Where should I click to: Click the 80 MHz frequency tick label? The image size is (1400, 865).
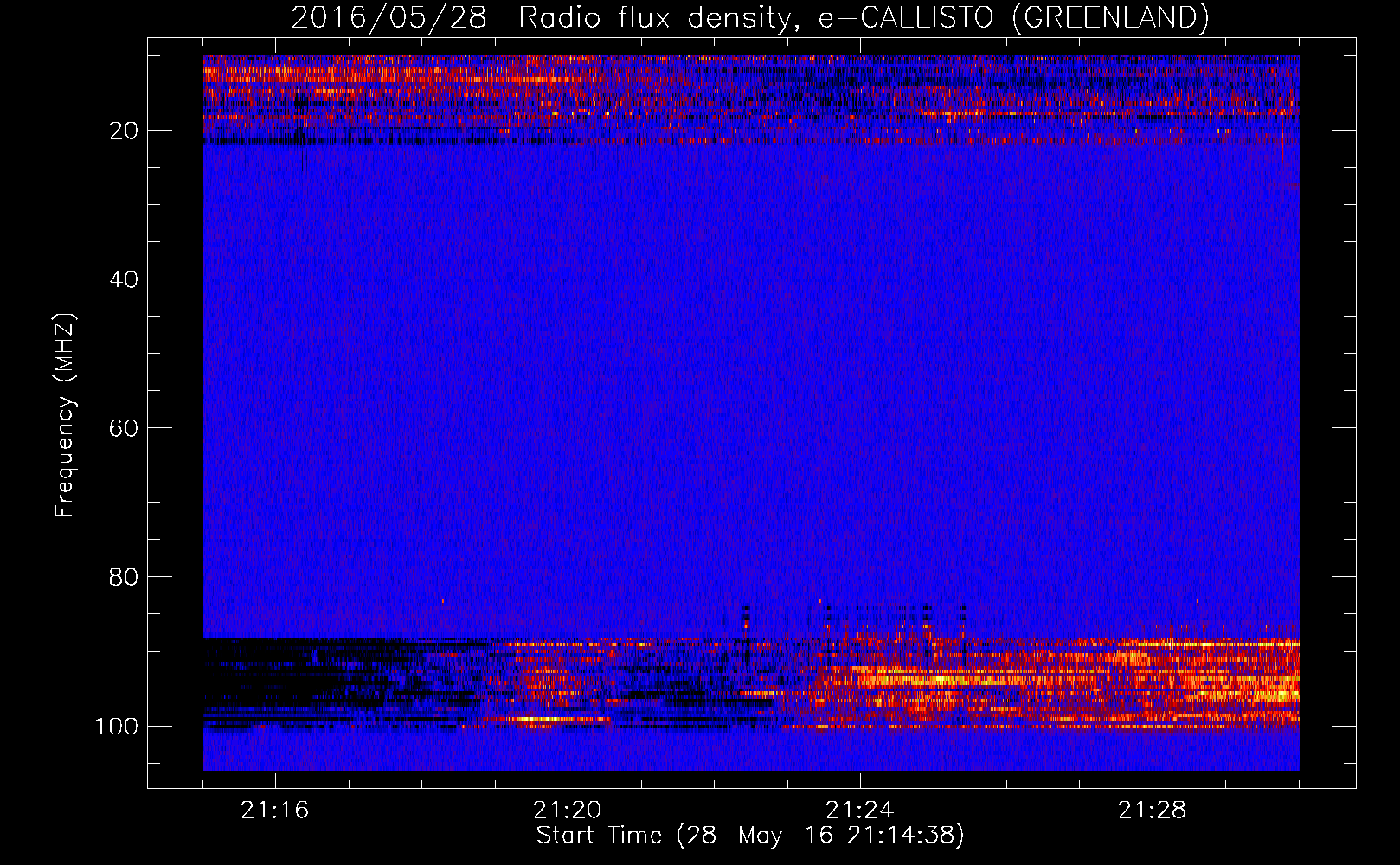coord(124,577)
